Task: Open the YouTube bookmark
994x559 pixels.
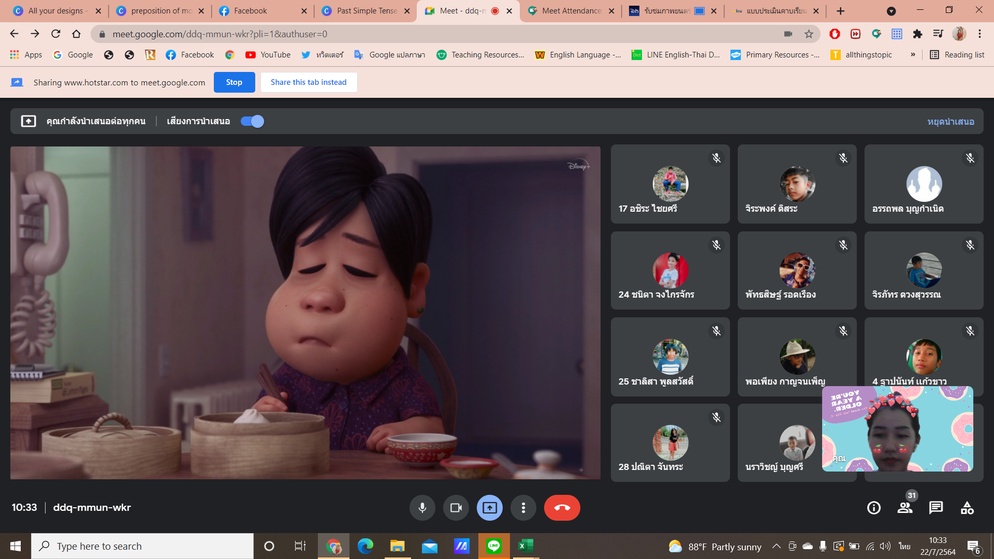Action: pyautogui.click(x=268, y=55)
